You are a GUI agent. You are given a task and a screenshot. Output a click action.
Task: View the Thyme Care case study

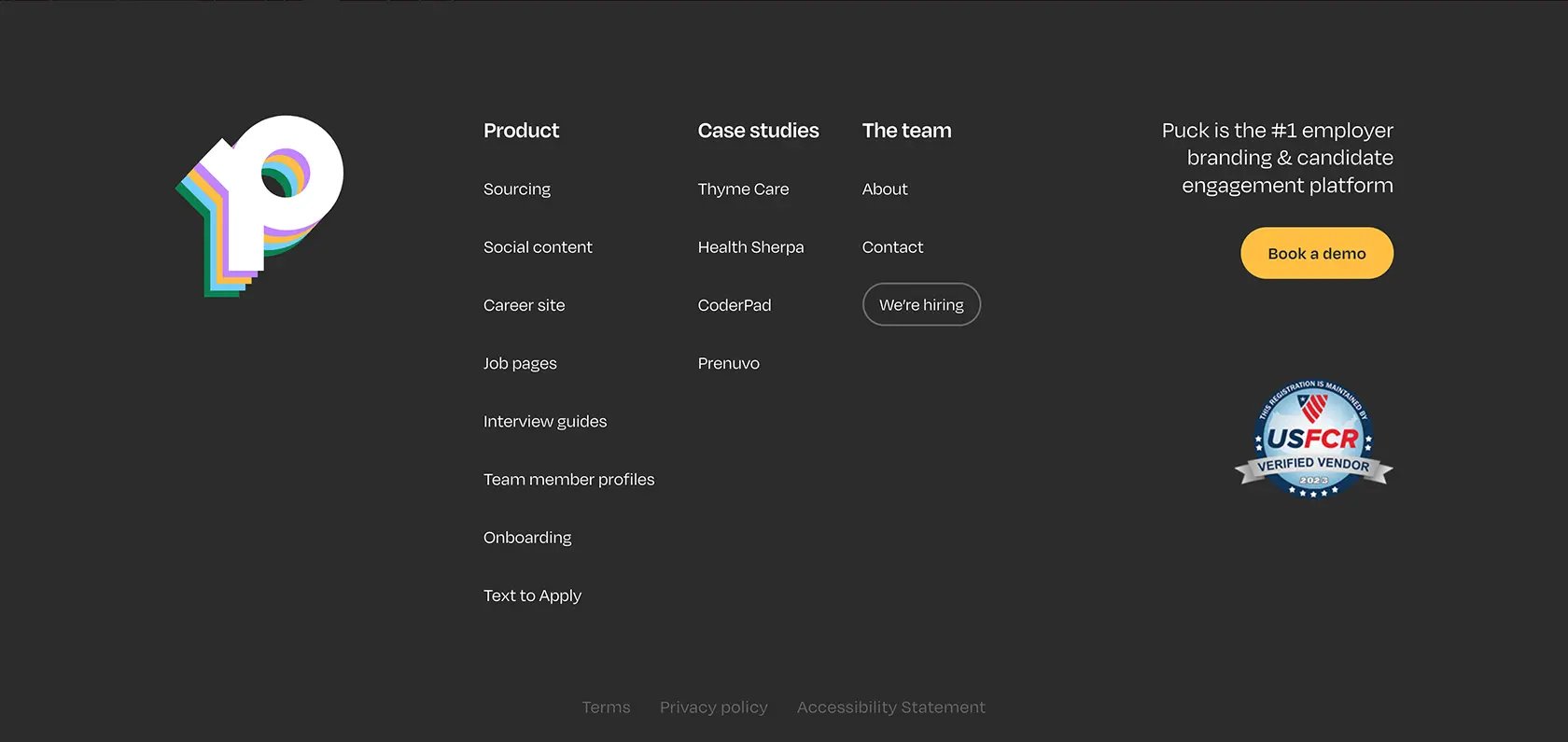point(743,189)
